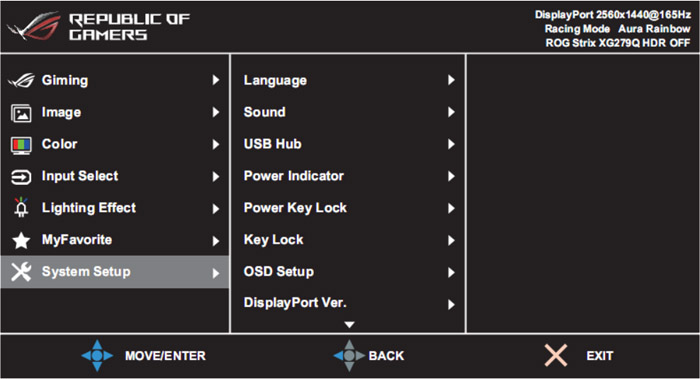Select the Key Lock entry

[348, 240]
